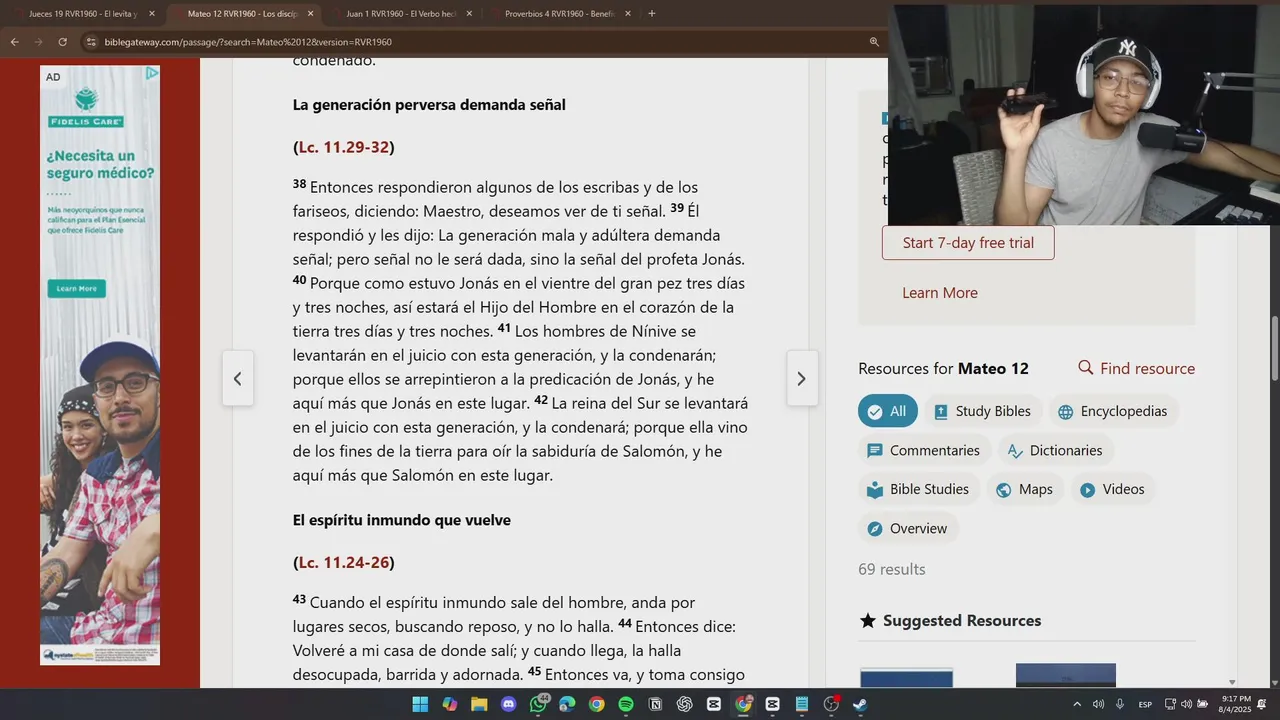The width and height of the screenshot is (1280, 720).
Task: Open a new browser tab
Action: click(652, 14)
